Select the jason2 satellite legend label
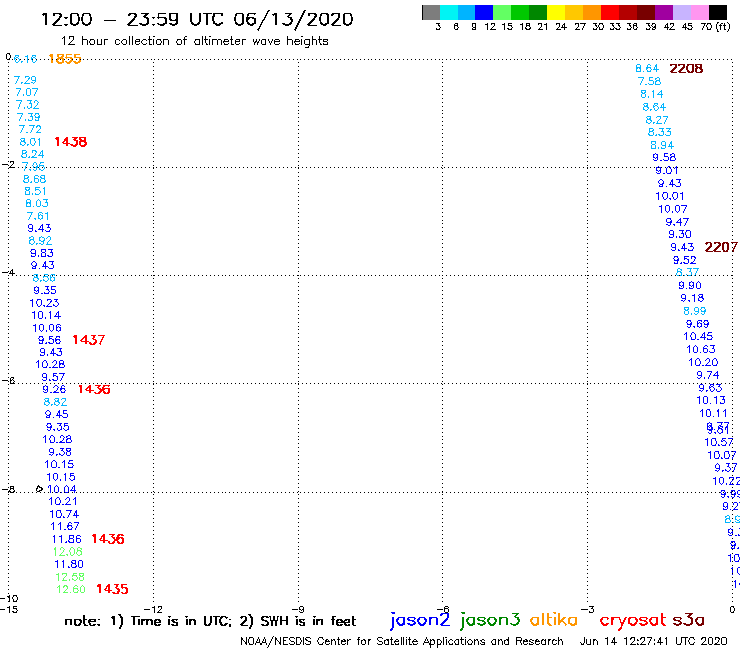740x650 pixels. (420, 620)
